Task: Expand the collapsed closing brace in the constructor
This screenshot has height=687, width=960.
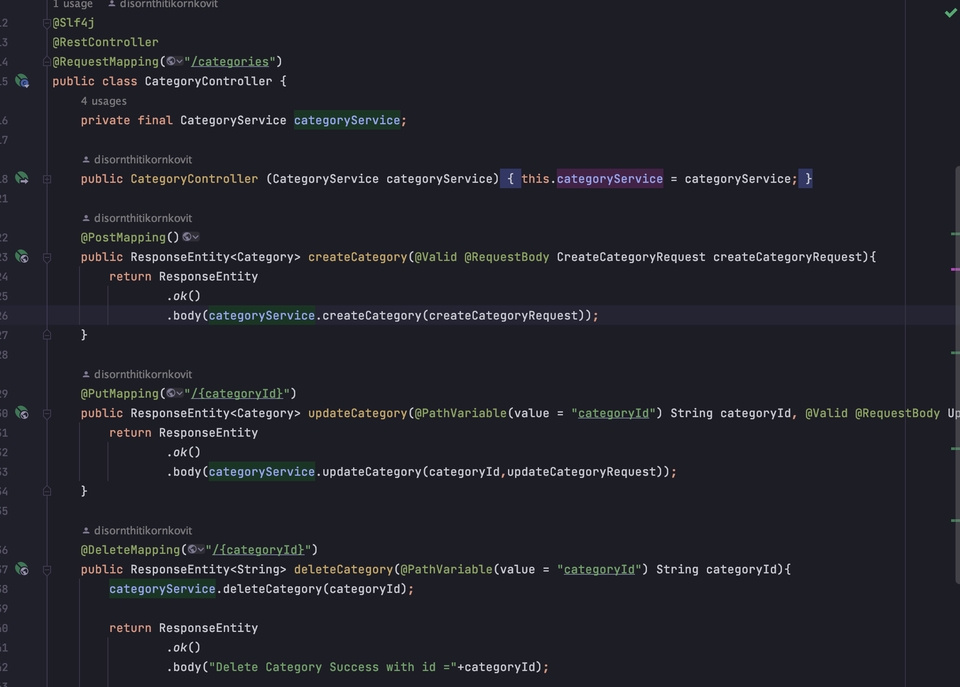Action: [x=808, y=178]
